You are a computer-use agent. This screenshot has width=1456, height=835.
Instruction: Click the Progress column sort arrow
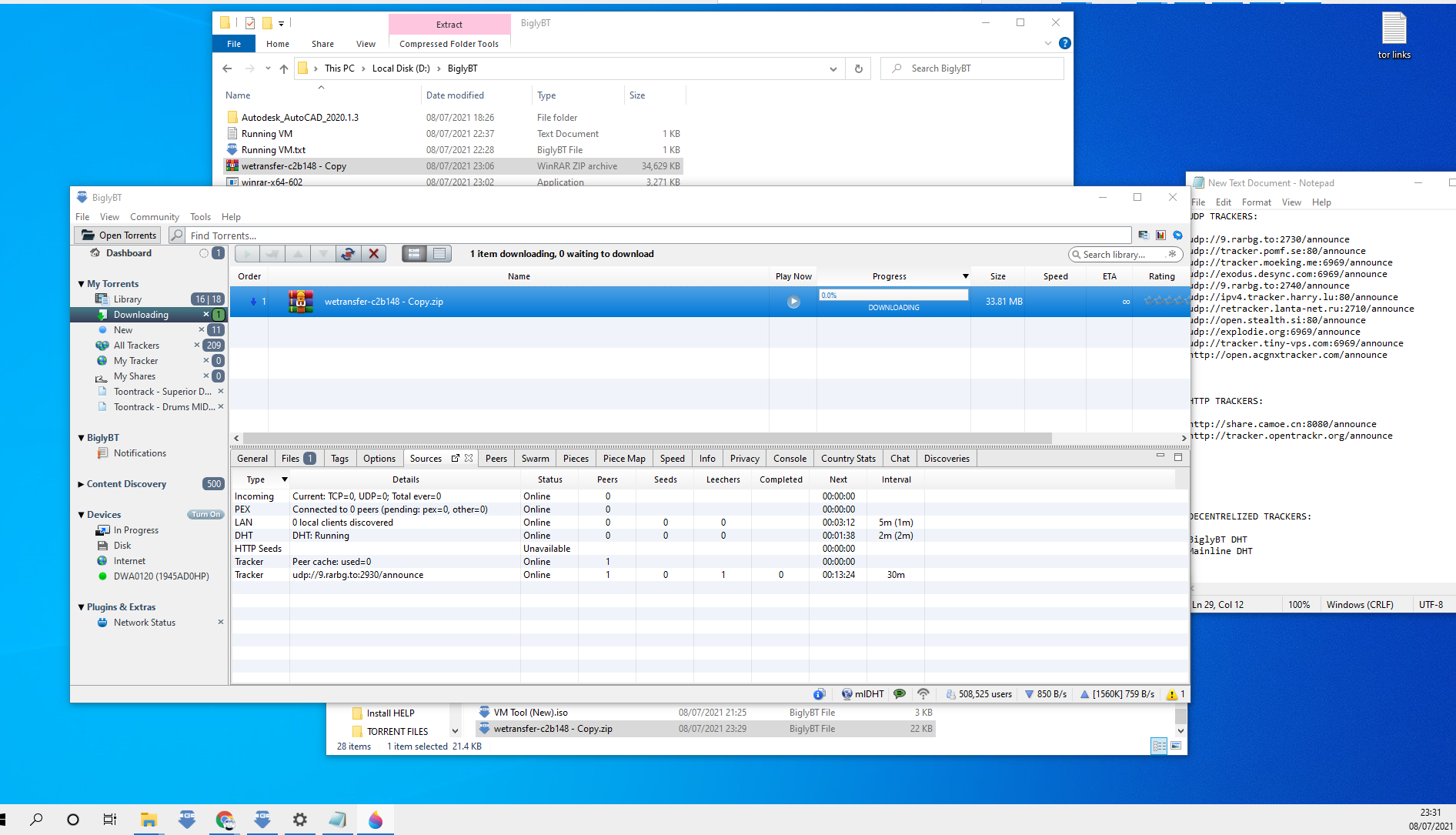(x=965, y=276)
